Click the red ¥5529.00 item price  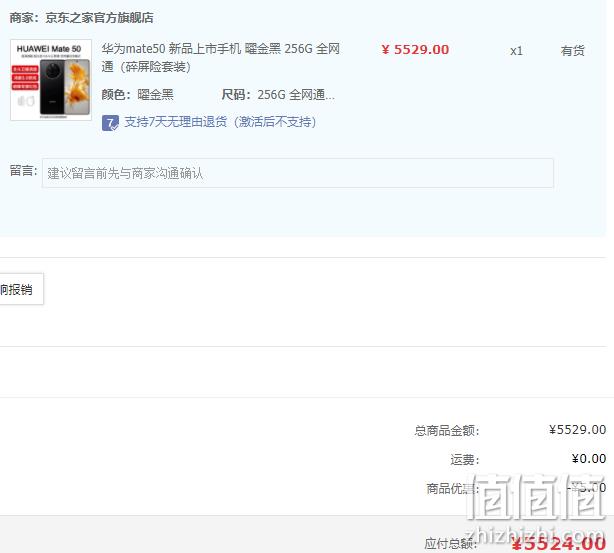tap(415, 50)
